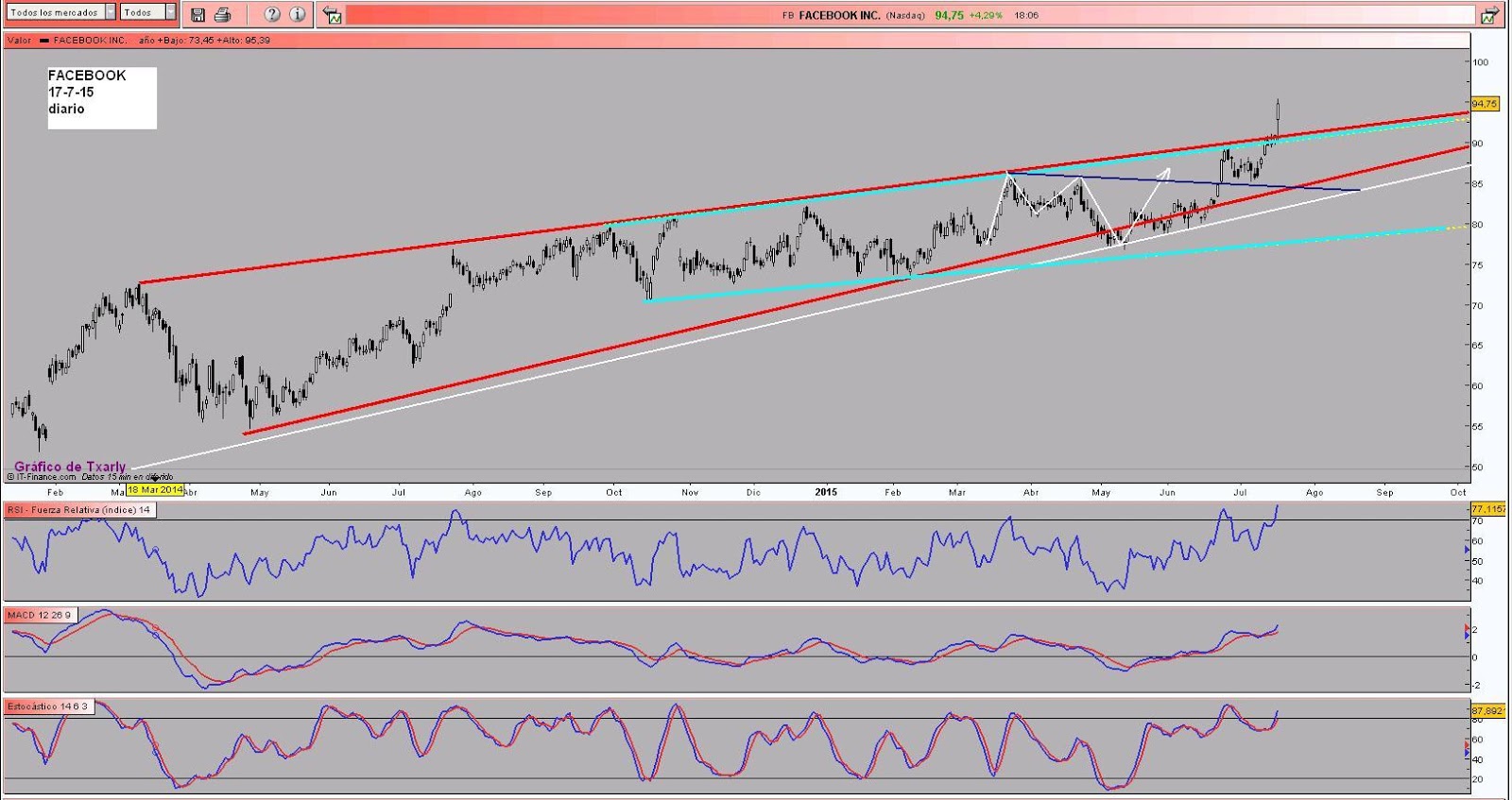Go to next chart with right-arrow icon

coord(1489,14)
